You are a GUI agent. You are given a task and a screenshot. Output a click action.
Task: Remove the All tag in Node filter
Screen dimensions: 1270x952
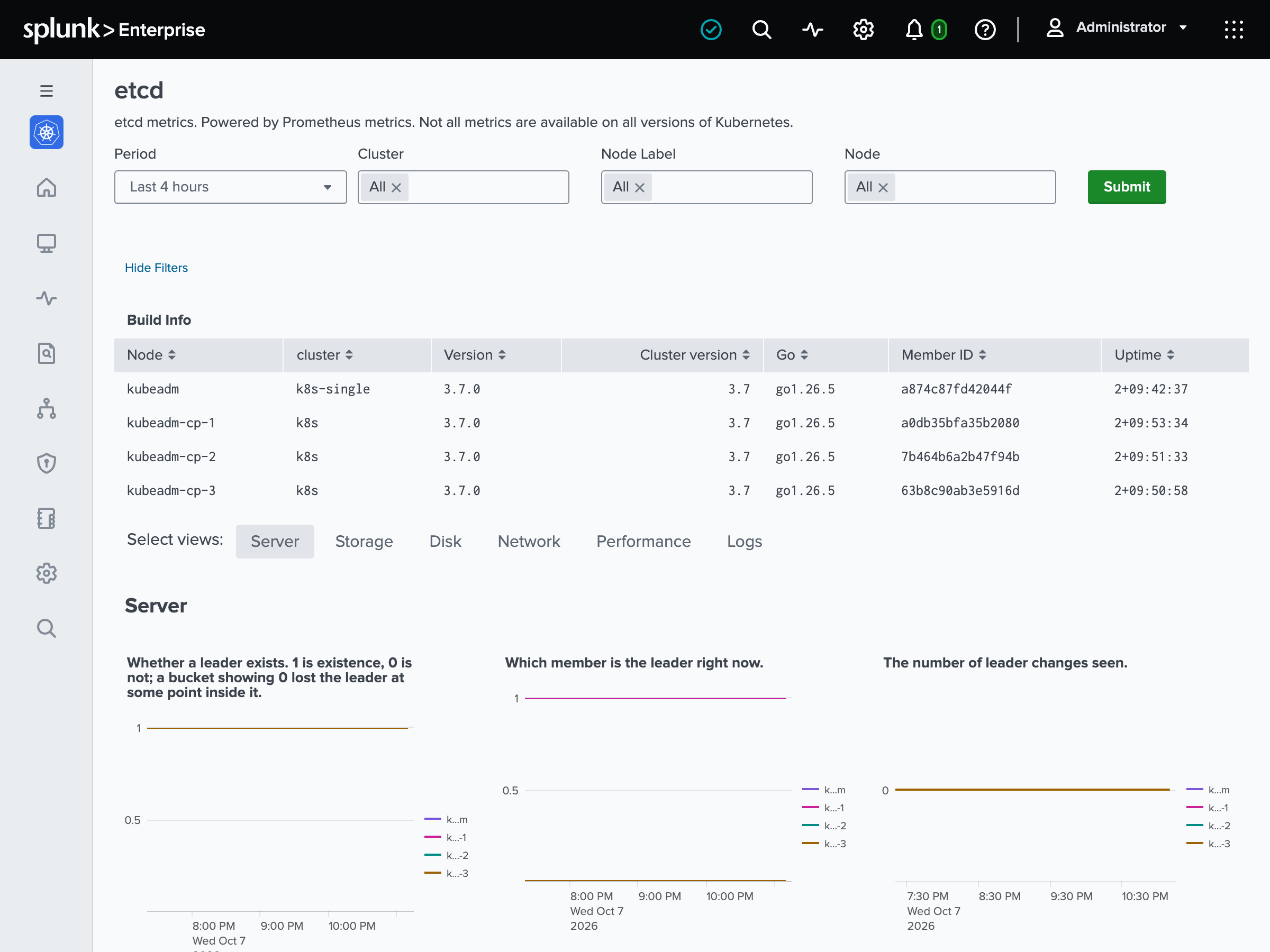[883, 187]
